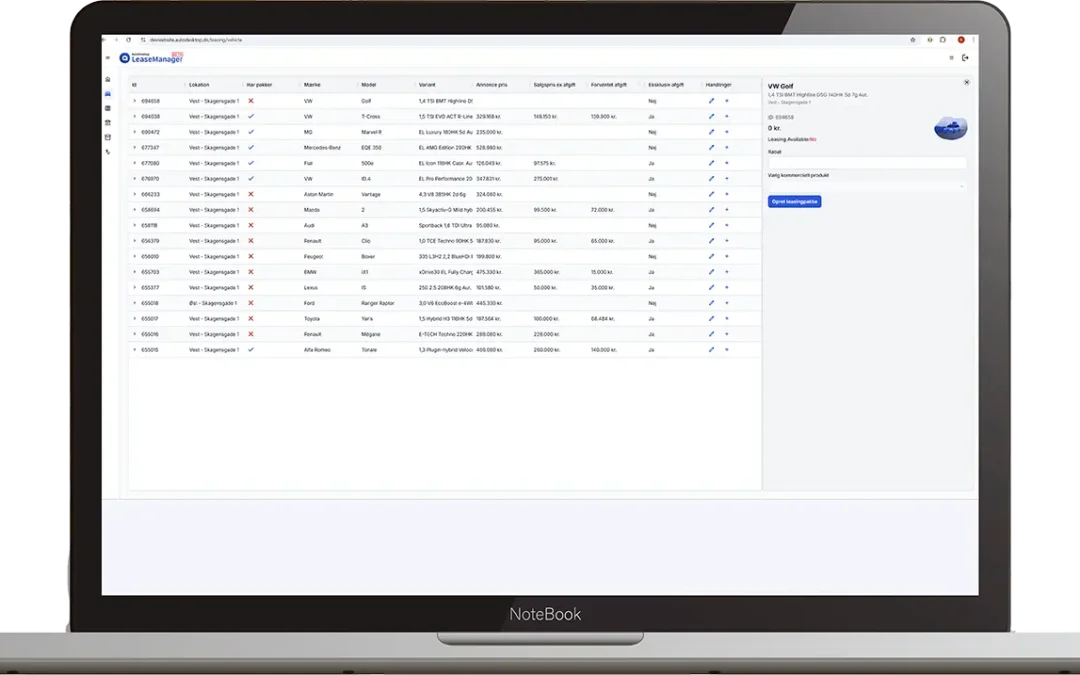Click the VW Golf car thumbnail image

pos(950,128)
